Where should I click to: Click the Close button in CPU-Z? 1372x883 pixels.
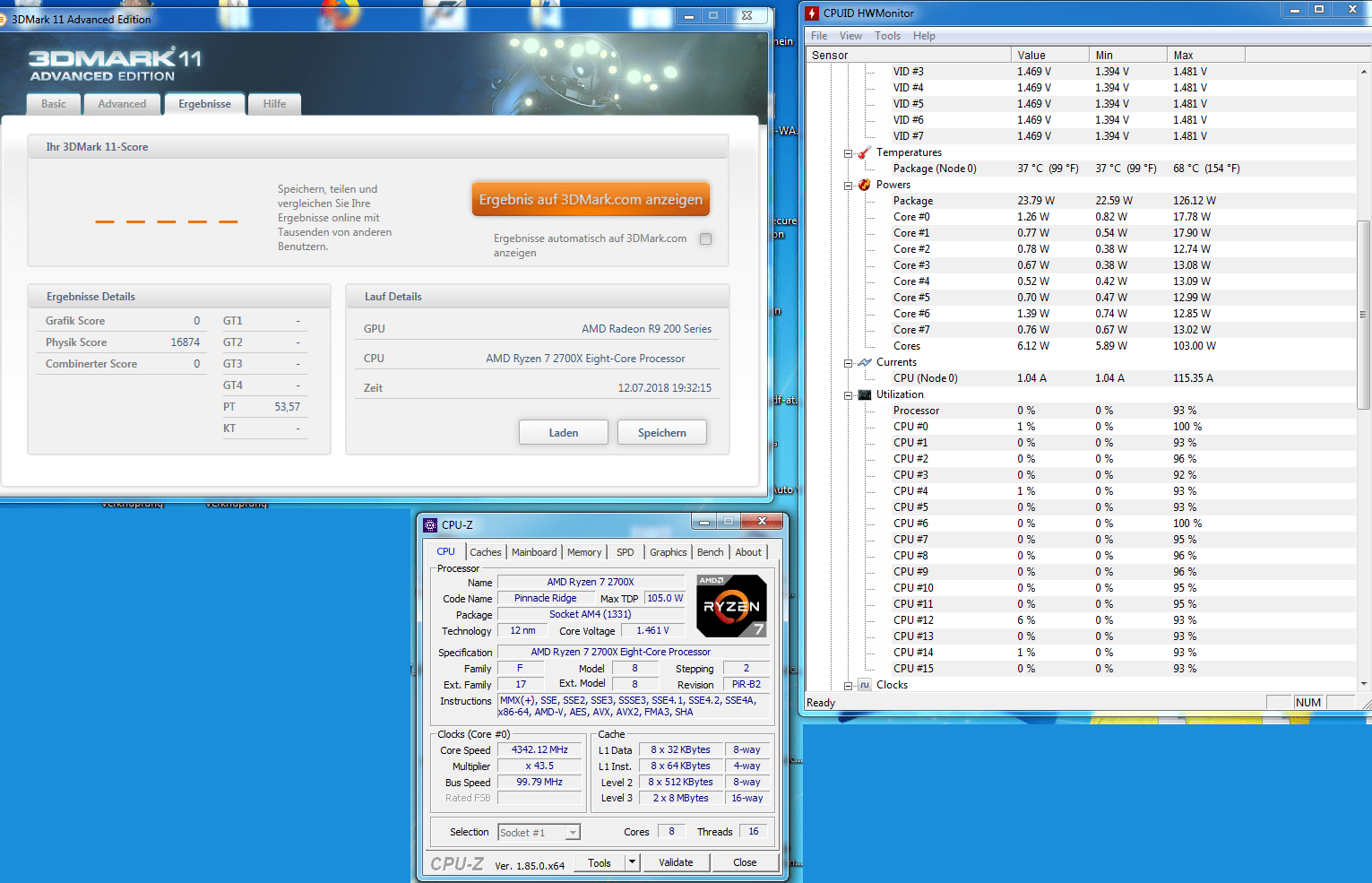(745, 863)
